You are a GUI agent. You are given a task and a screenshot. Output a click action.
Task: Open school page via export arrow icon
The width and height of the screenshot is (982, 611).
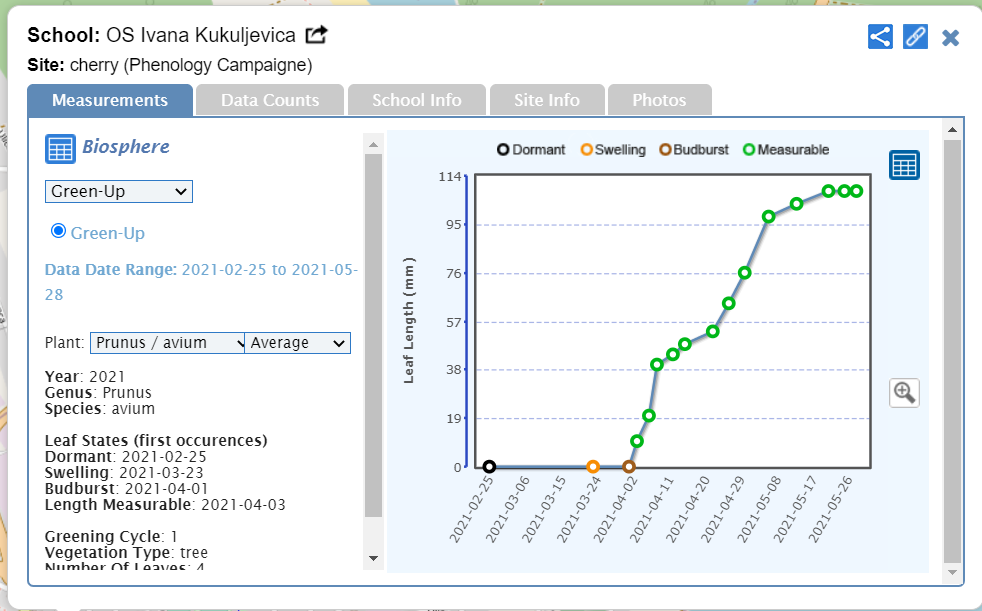pos(316,35)
